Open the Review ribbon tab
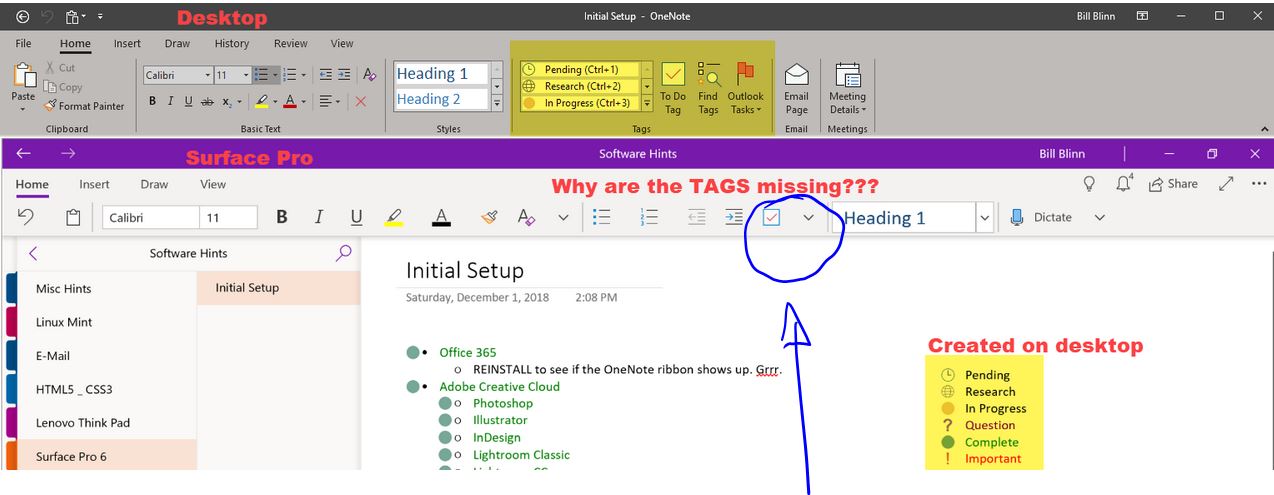Screen dimensions: 1274x495 (291, 44)
